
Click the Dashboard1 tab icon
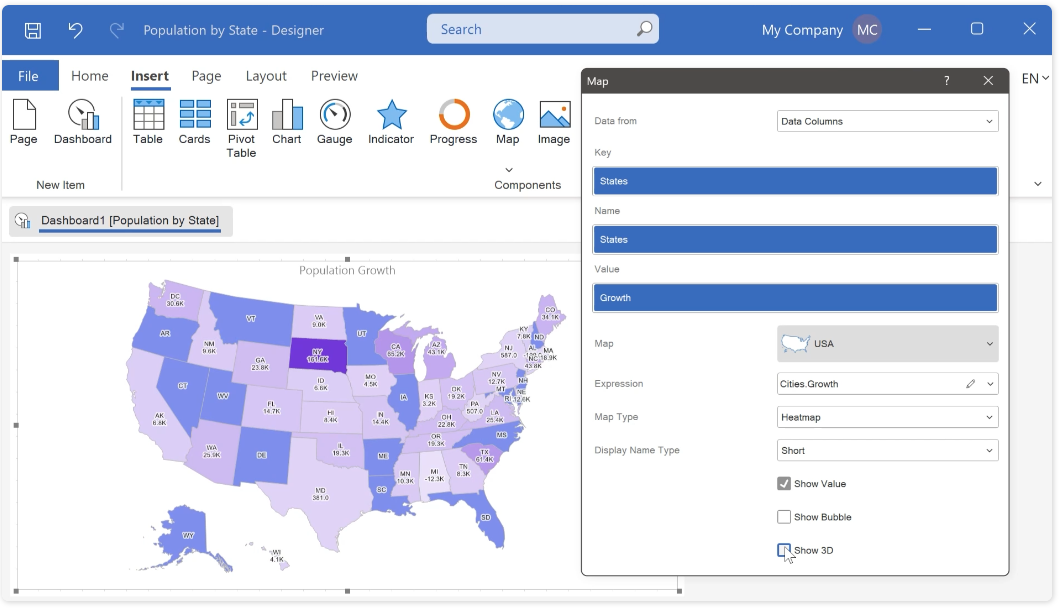point(22,221)
